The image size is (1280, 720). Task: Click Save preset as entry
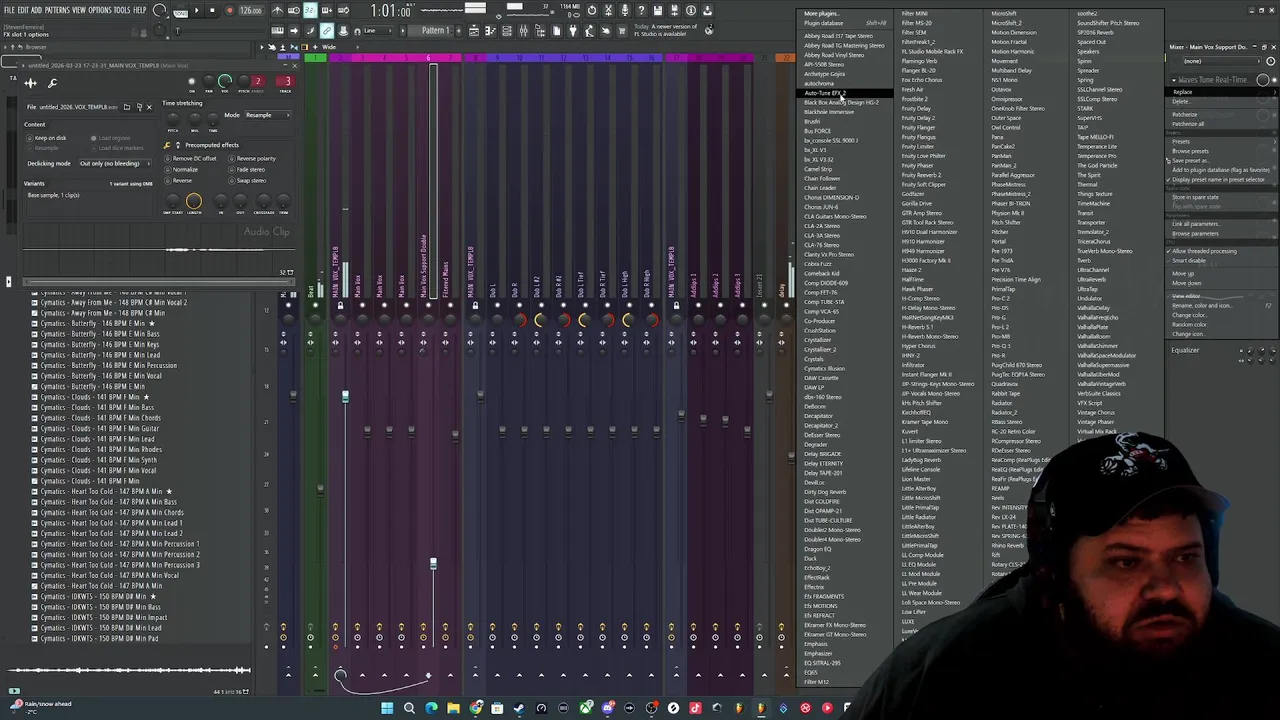click(x=1190, y=161)
